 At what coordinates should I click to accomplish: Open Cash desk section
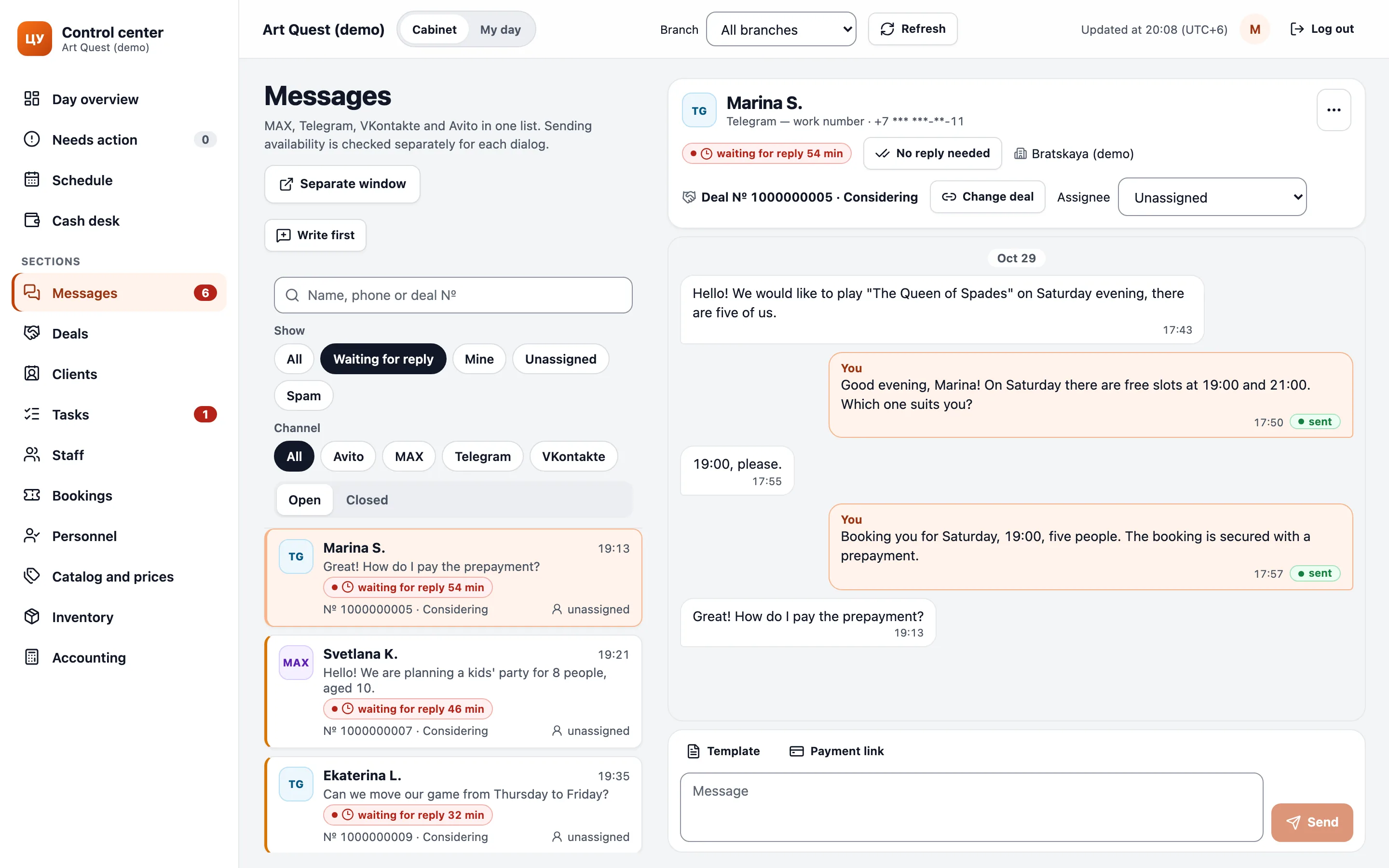coord(120,220)
